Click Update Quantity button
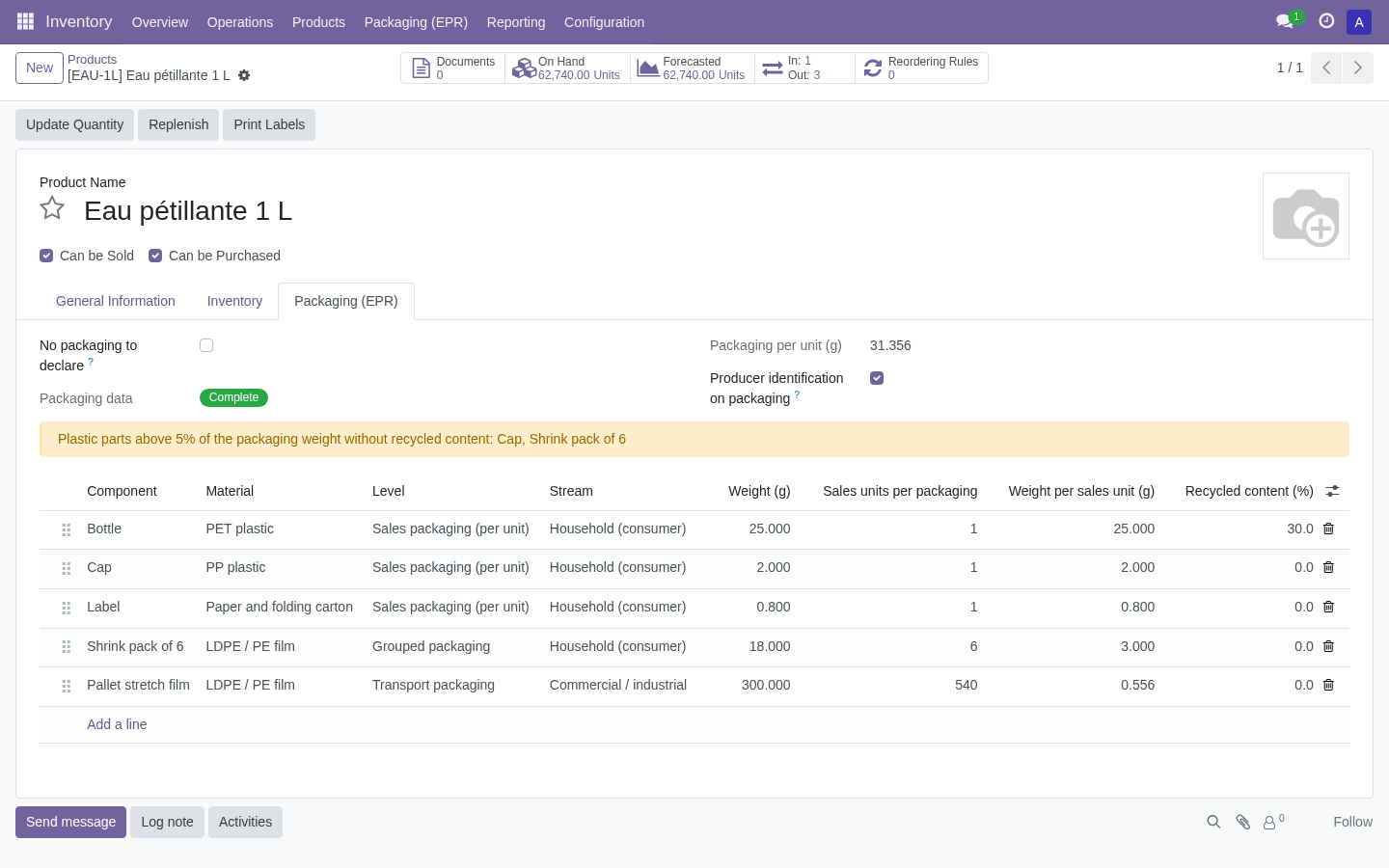Viewport: 1389px width, 868px height. pos(74,124)
